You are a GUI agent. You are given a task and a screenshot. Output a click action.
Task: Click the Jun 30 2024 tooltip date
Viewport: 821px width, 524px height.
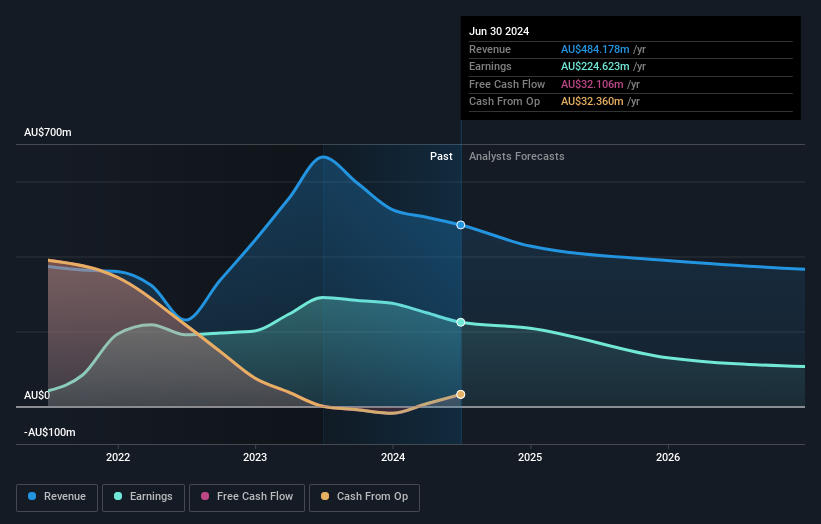pyautogui.click(x=499, y=31)
